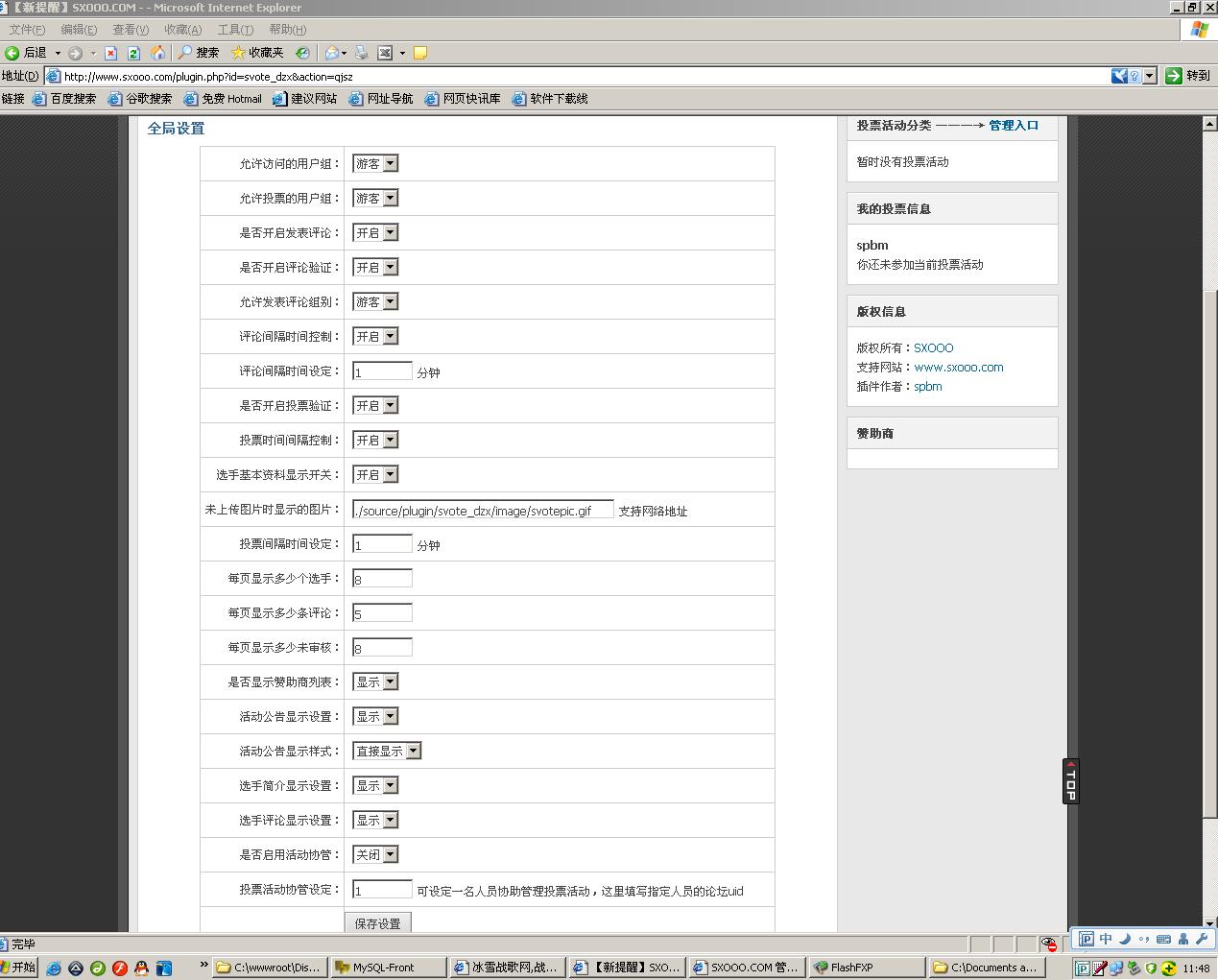Click the Print toolbar icon
This screenshot has width=1218, height=980.
tap(363, 53)
